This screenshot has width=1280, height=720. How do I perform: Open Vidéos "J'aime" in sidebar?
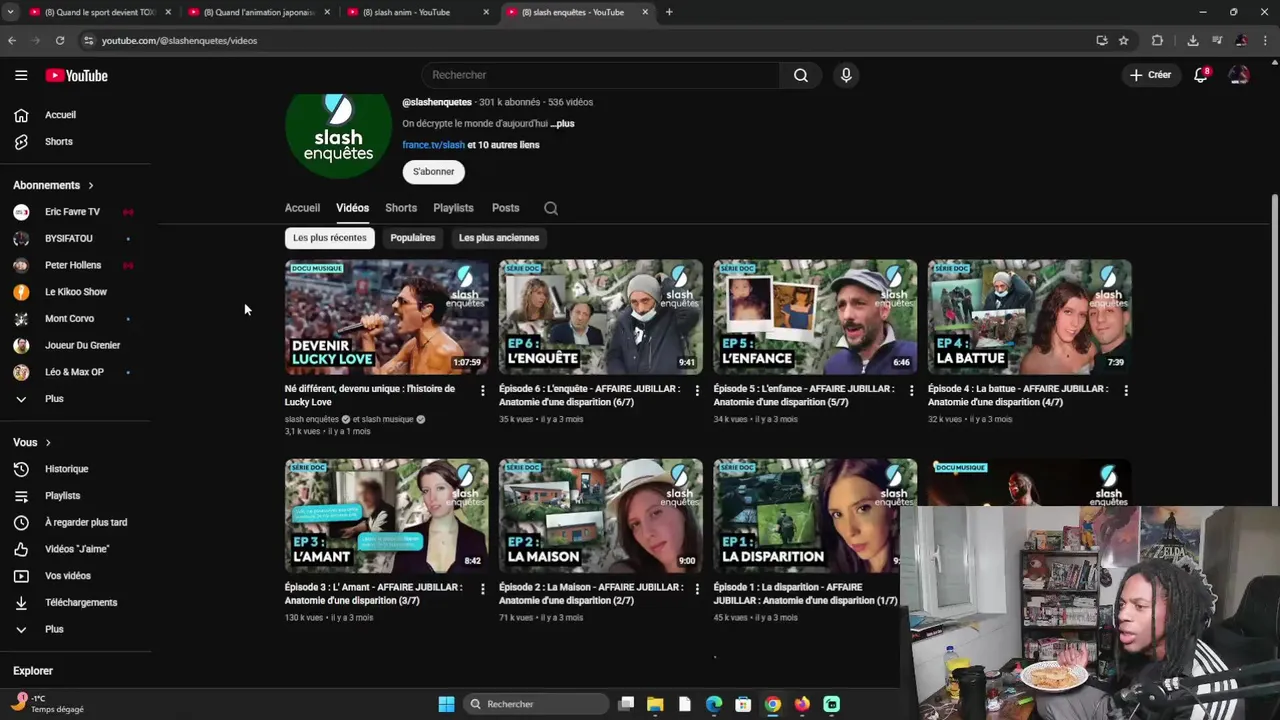click(x=77, y=549)
